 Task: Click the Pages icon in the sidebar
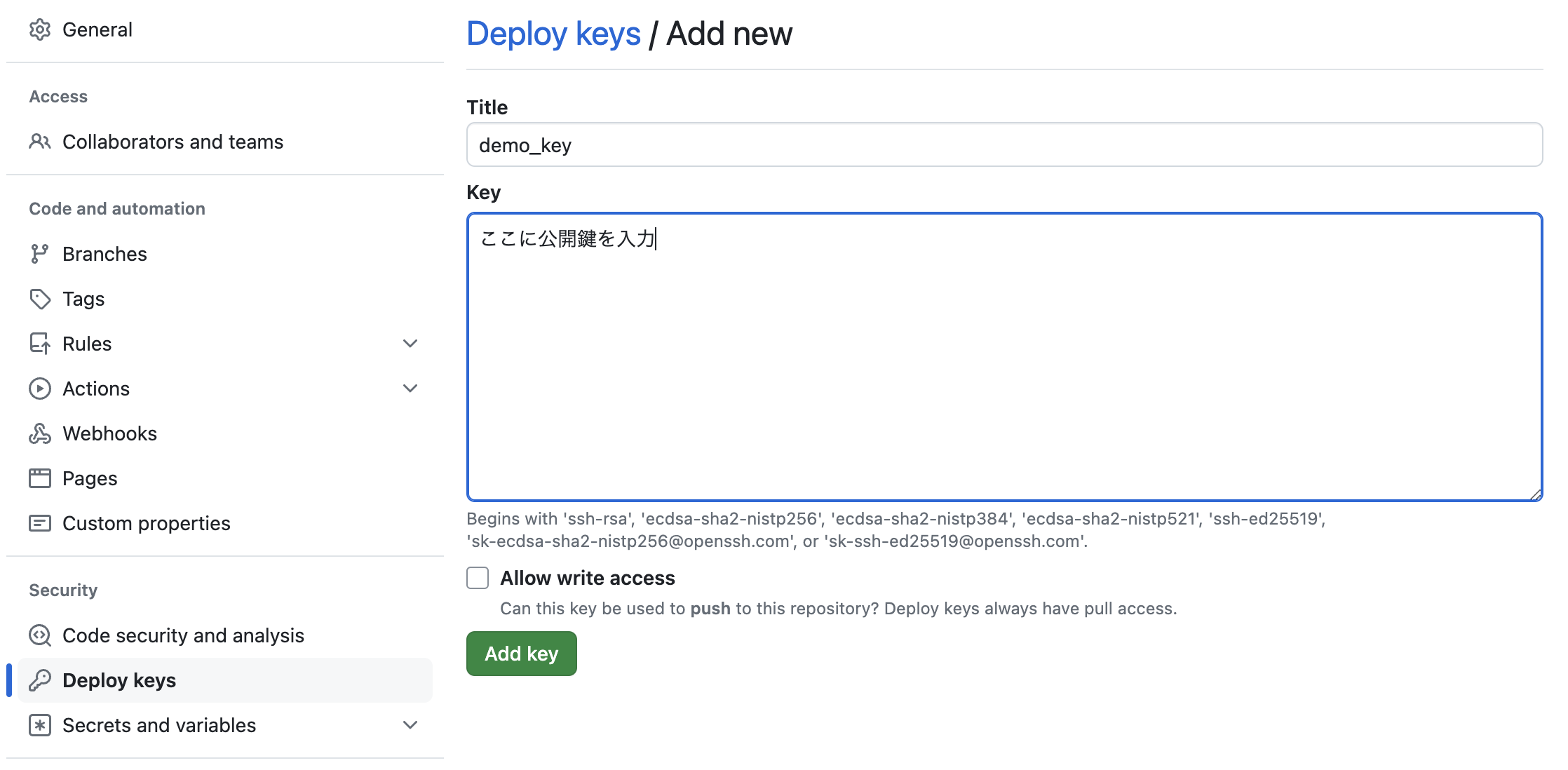pos(41,478)
